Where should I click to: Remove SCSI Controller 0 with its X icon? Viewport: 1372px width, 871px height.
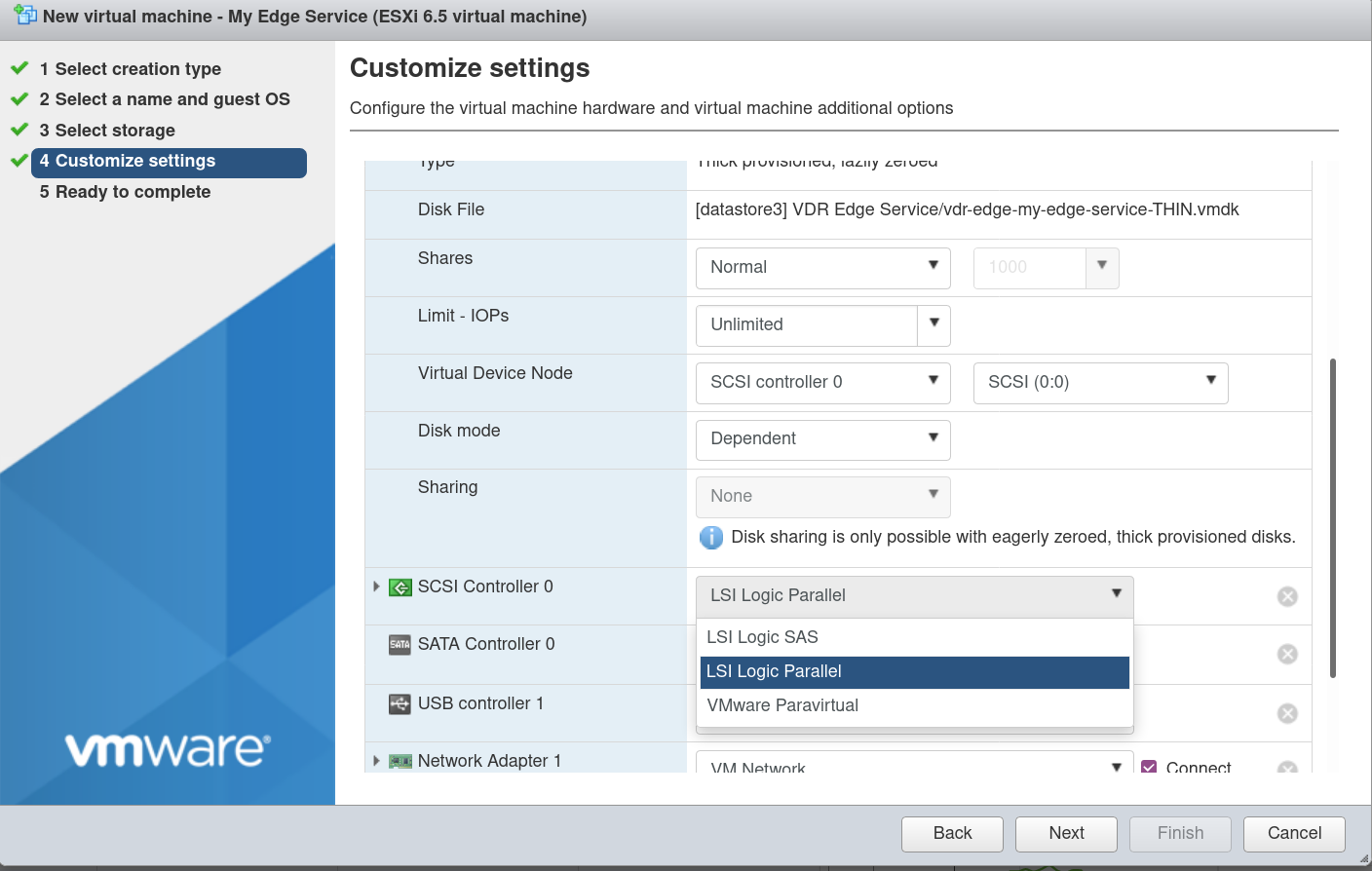(x=1287, y=596)
